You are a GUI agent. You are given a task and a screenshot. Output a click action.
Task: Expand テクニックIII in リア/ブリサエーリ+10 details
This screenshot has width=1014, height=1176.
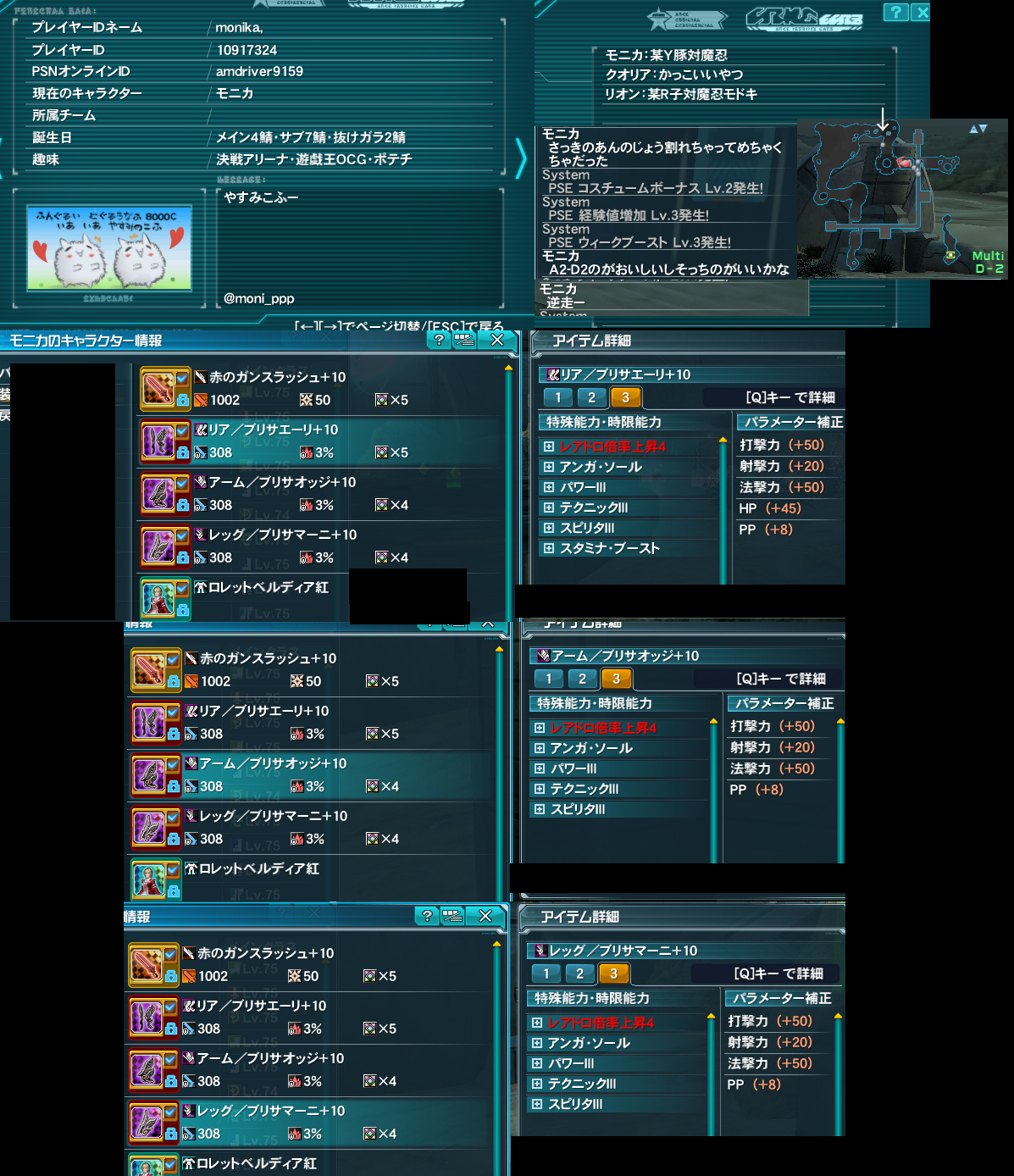coord(549,508)
